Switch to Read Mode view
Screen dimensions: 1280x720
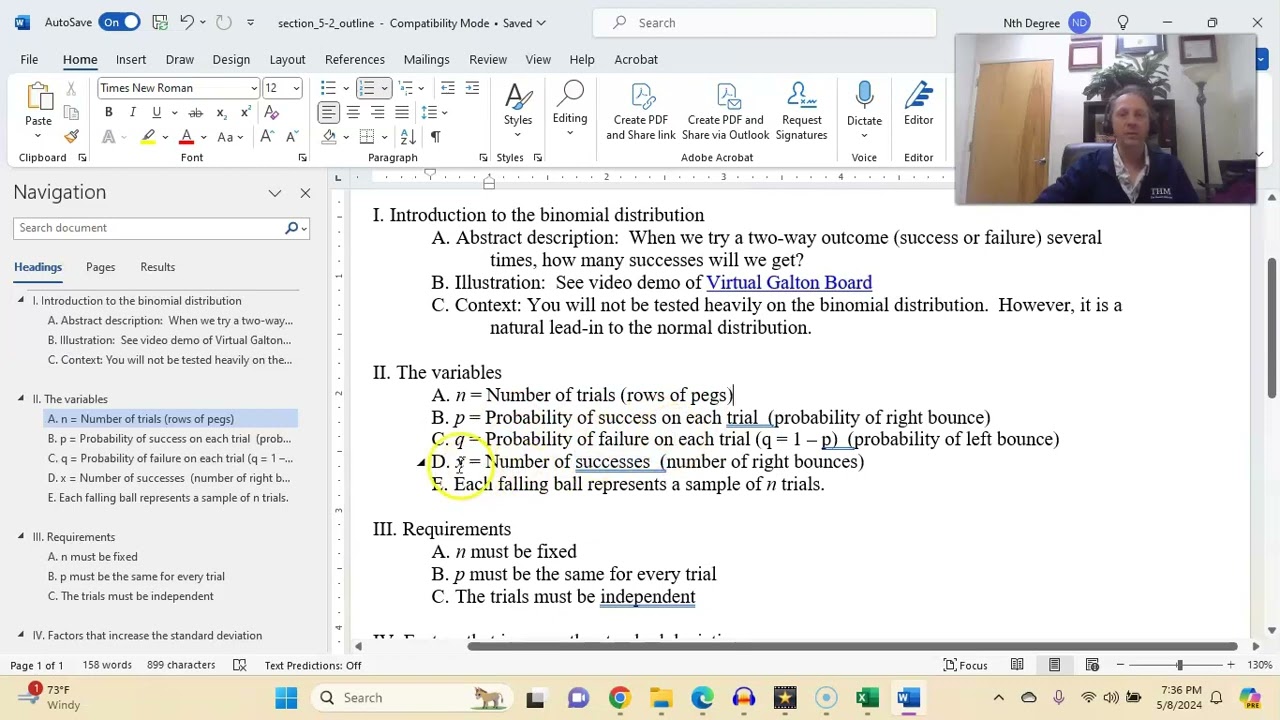[1017, 665]
